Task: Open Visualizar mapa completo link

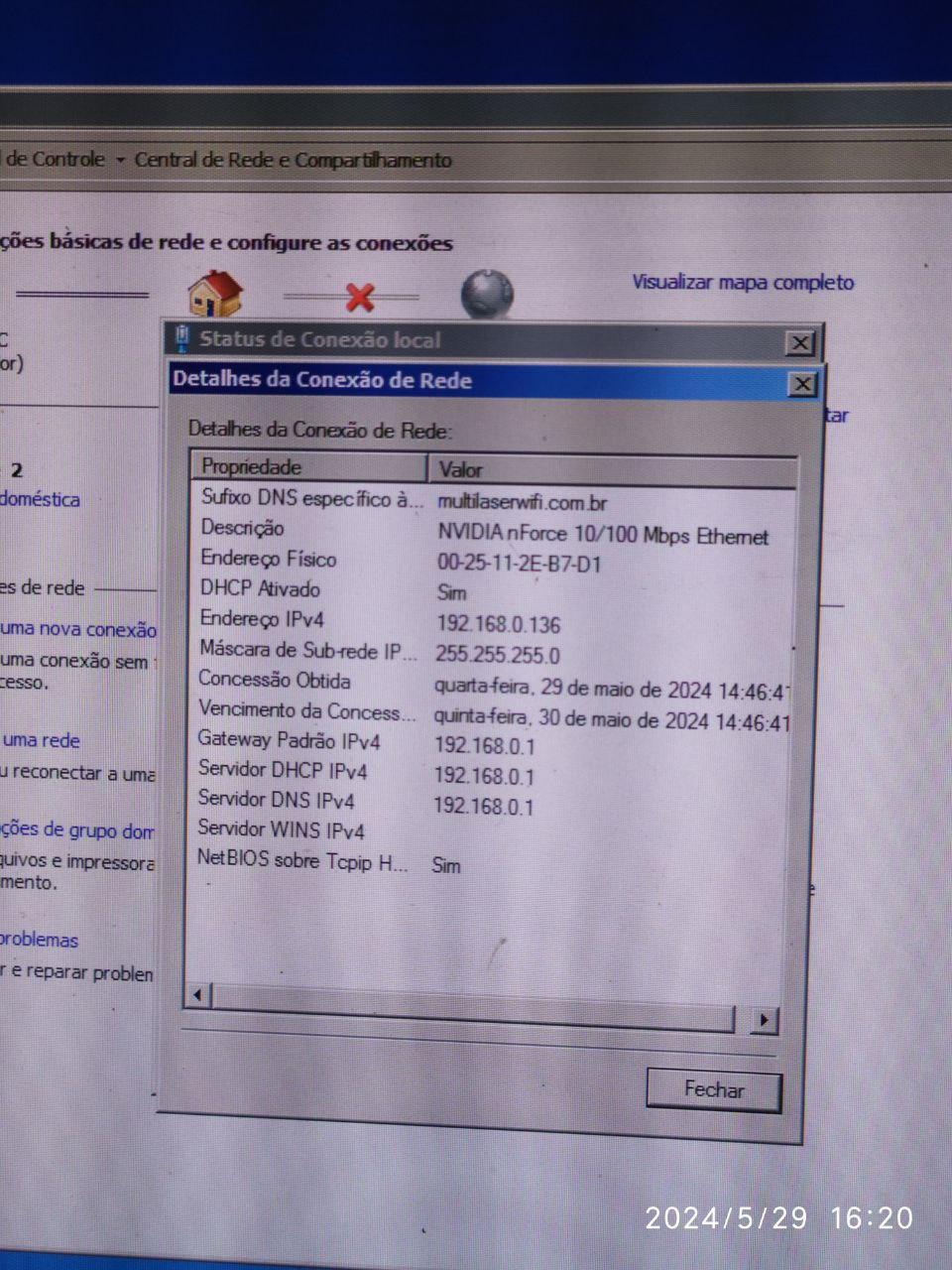Action: [743, 283]
